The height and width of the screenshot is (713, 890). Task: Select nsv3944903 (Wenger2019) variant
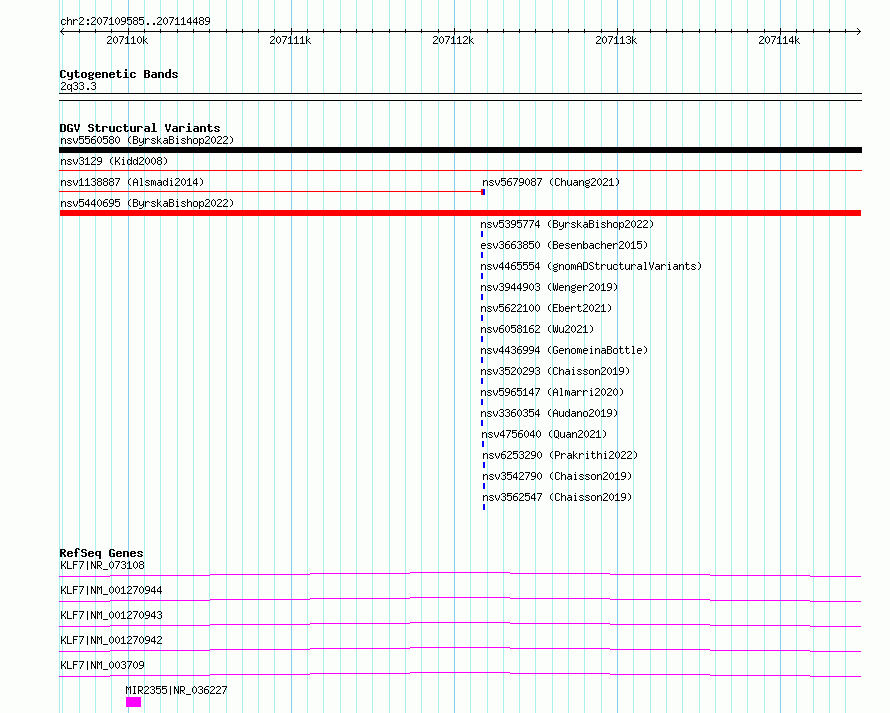pos(549,287)
